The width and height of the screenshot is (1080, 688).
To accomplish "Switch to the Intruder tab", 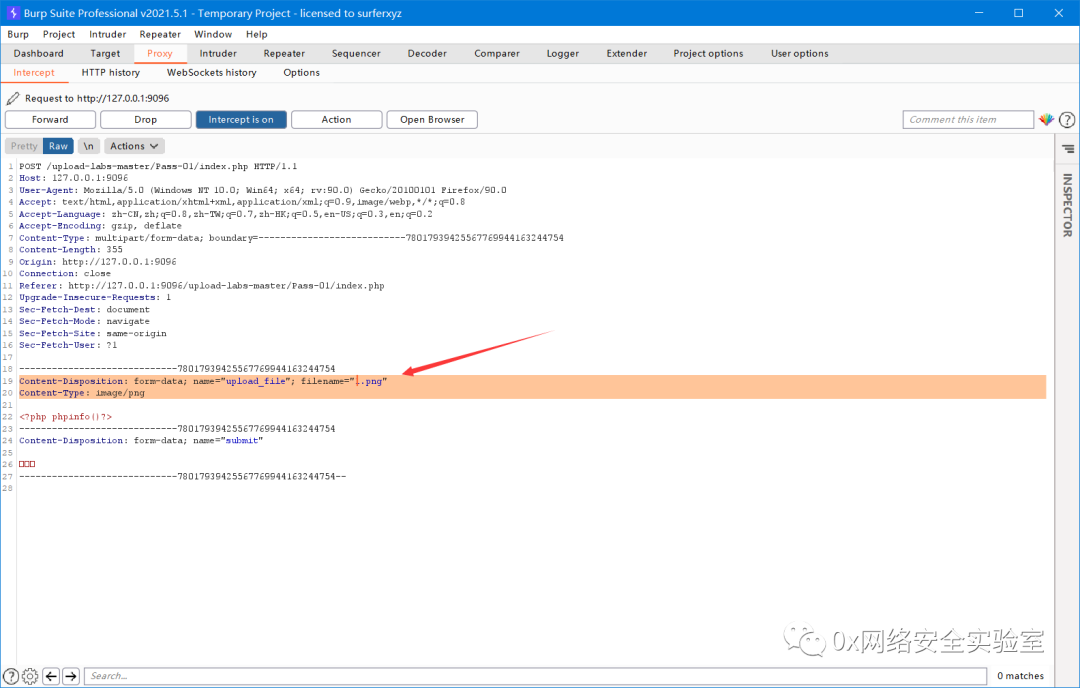I will (x=218, y=54).
